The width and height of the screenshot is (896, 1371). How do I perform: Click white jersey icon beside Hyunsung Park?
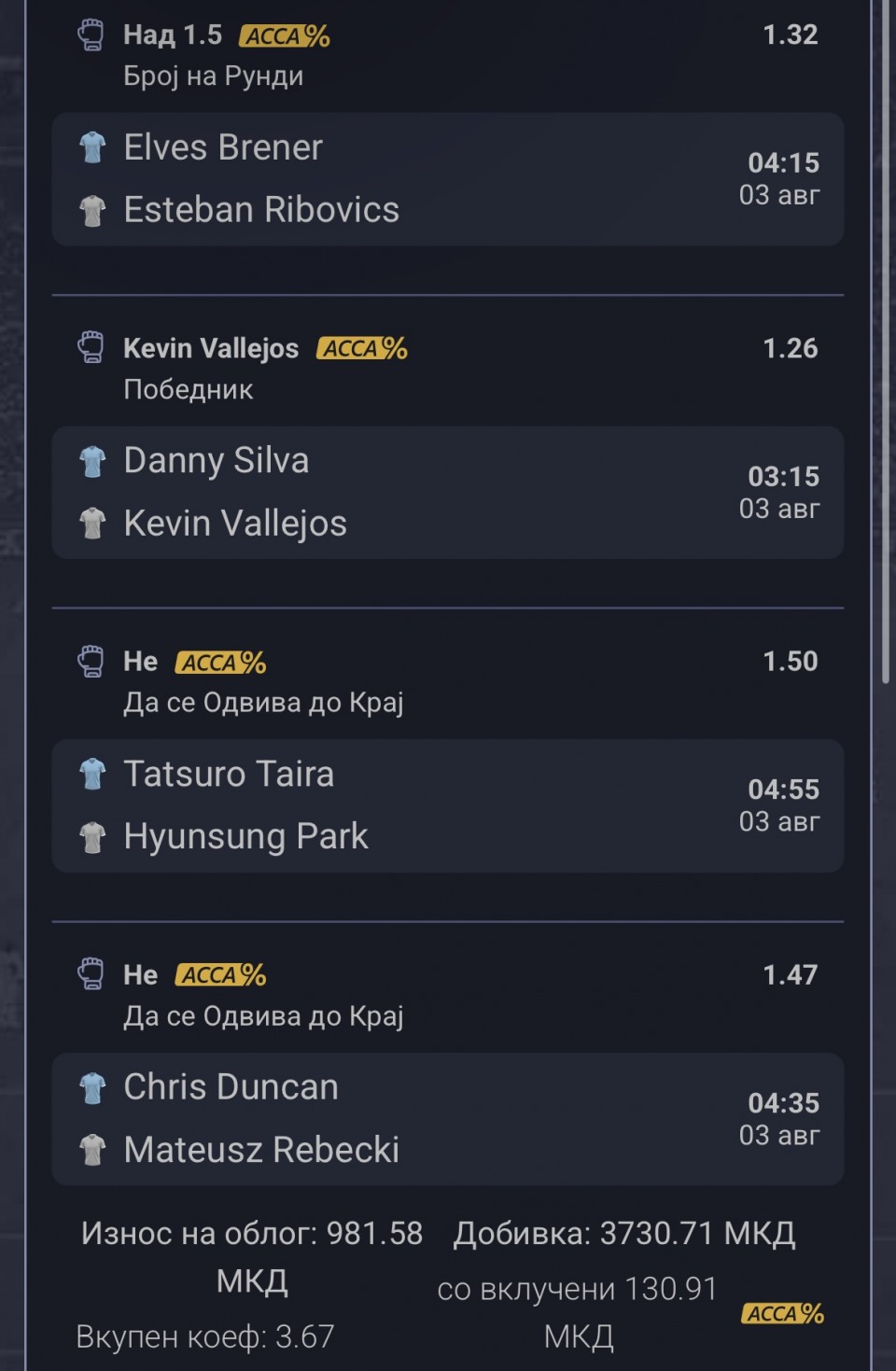(x=92, y=837)
